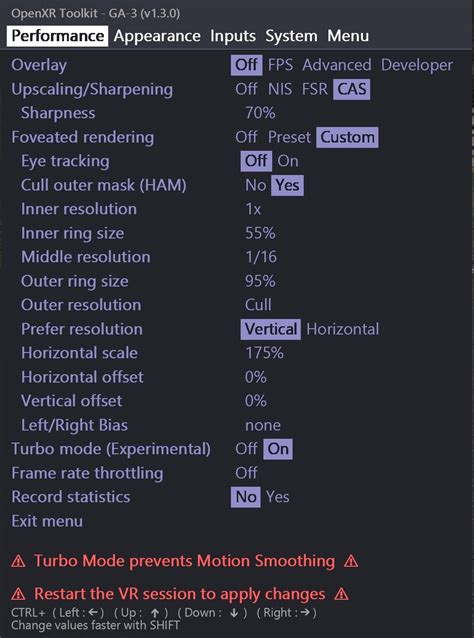Set Cull outer mask to No
Screen dimensions: 474x638
tap(256, 186)
